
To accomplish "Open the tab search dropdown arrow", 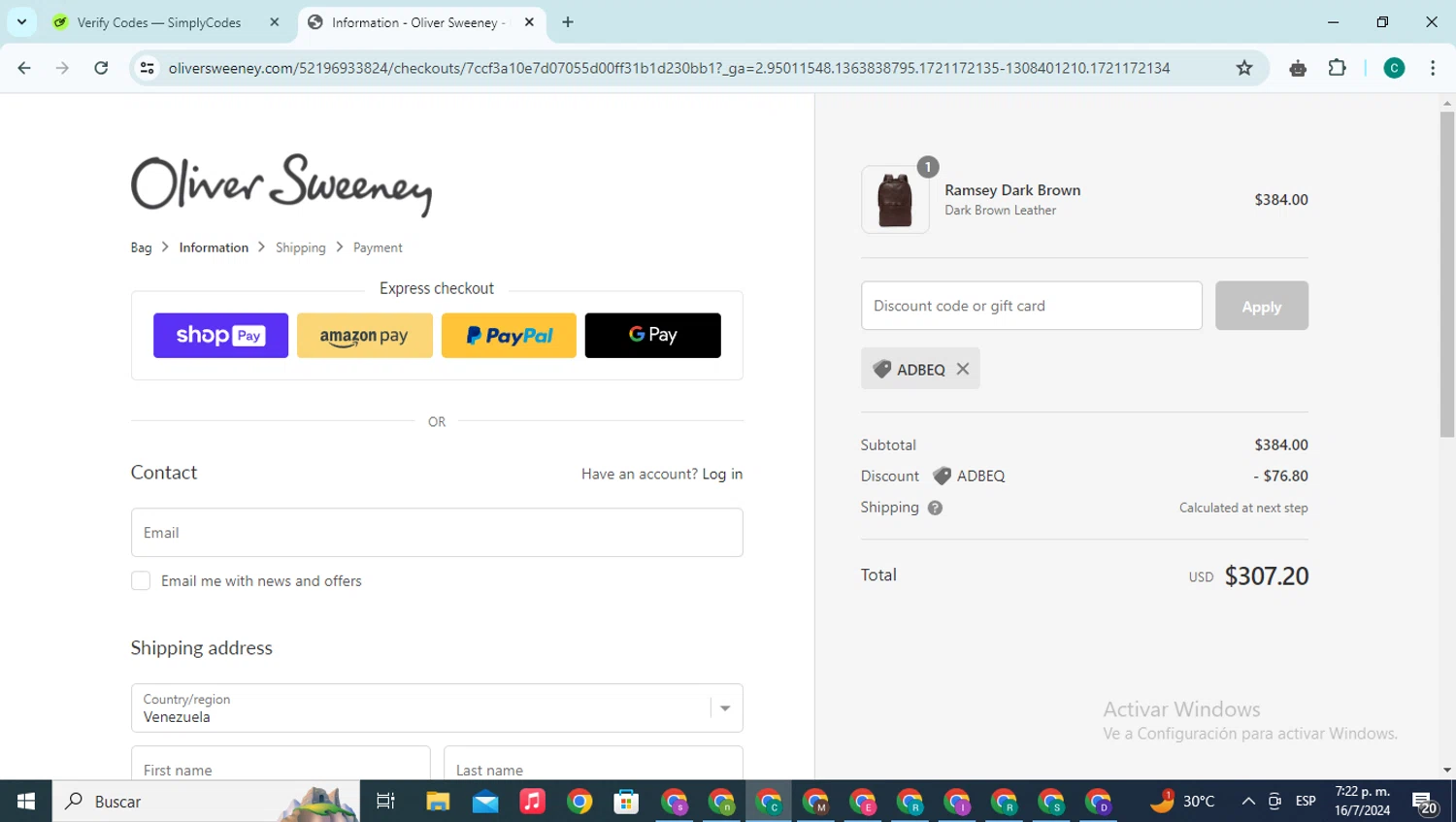I will pos(21,22).
